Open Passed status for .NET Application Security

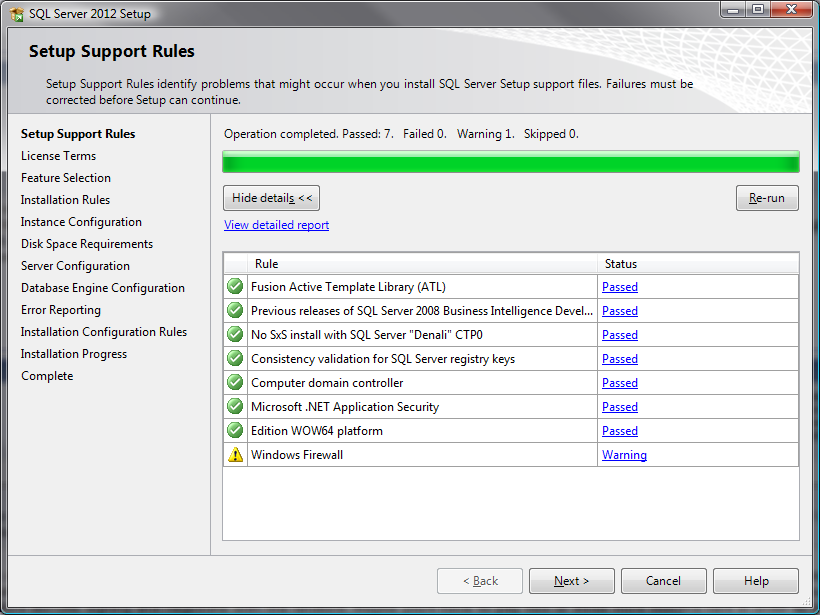pyautogui.click(x=620, y=407)
